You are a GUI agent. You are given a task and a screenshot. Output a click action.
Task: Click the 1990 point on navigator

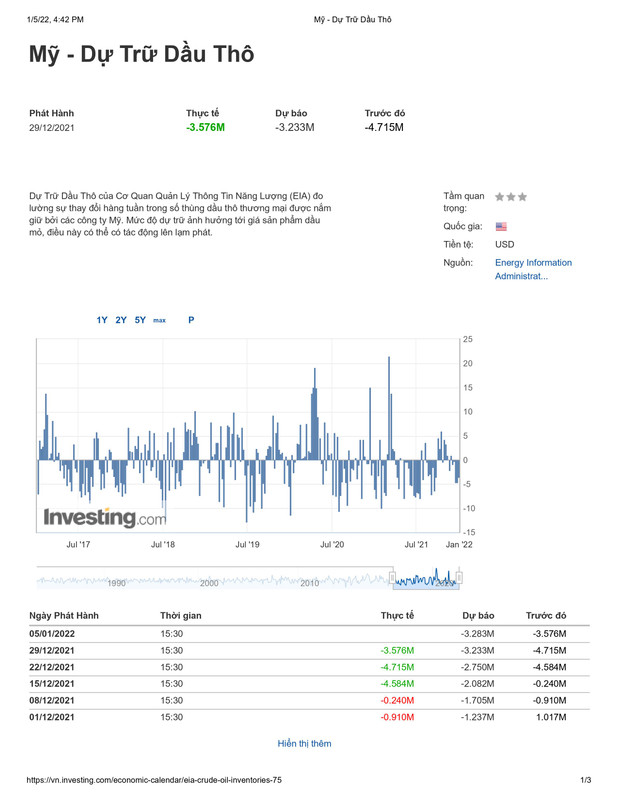[116, 583]
